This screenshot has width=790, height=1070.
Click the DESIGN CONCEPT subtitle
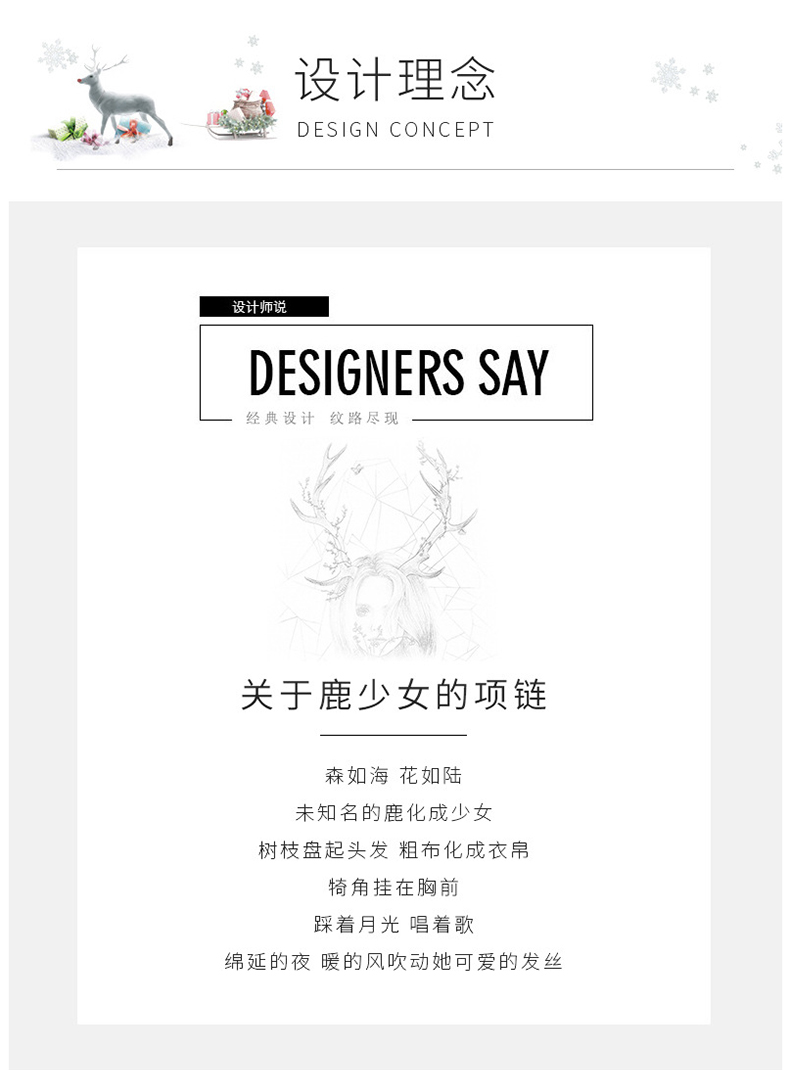point(395,129)
